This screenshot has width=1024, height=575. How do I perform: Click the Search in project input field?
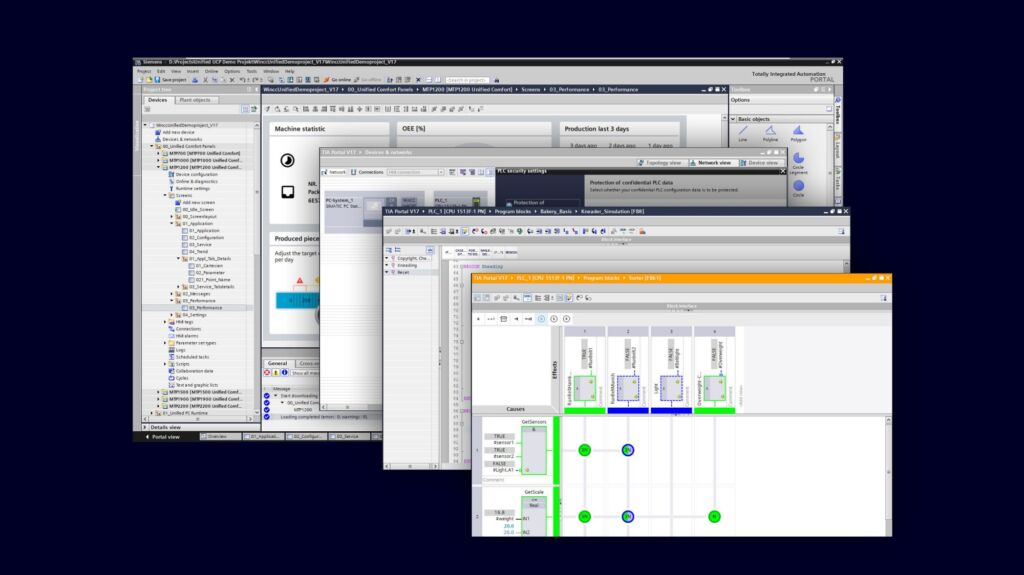point(467,80)
